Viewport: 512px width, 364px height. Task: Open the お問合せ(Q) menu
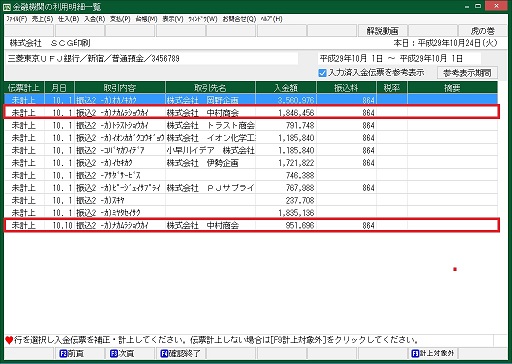click(239, 19)
